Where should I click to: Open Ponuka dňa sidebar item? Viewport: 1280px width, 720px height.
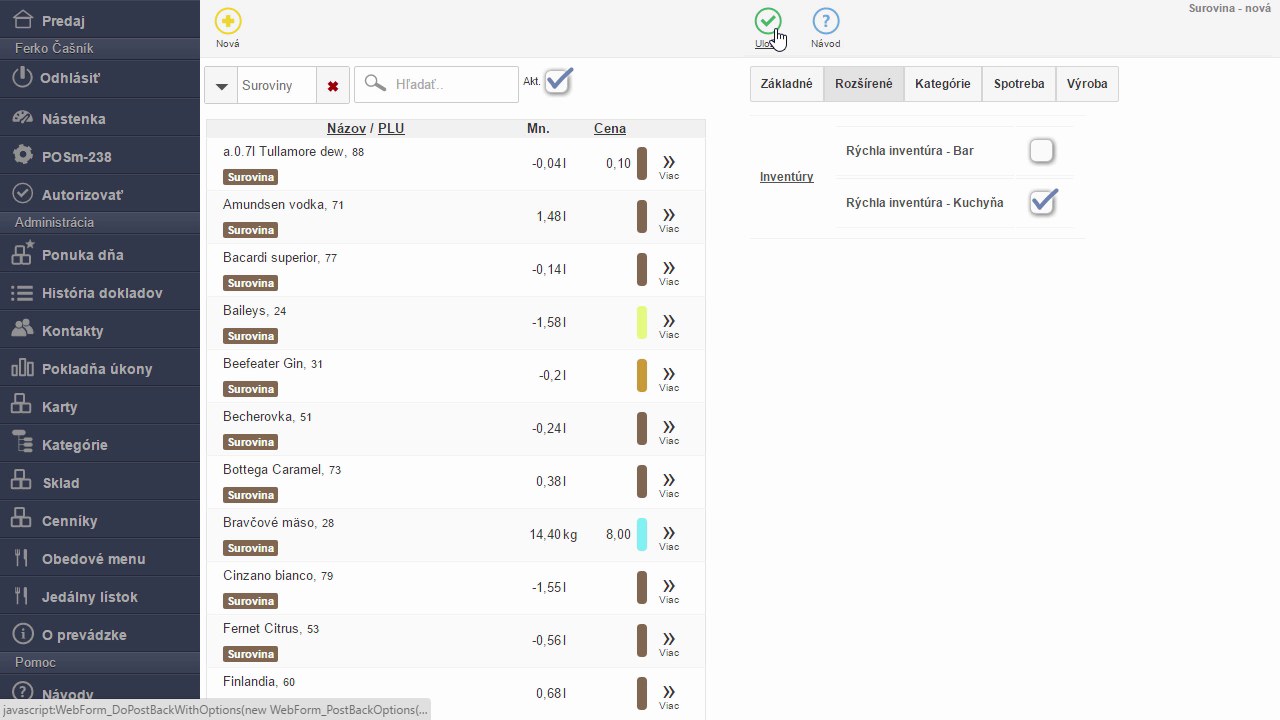tap(100, 255)
